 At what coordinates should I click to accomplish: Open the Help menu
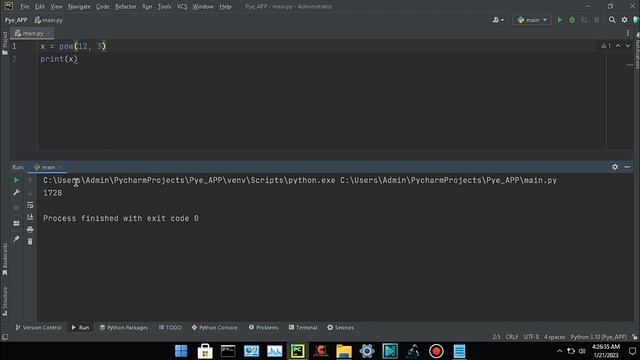coord(225,7)
